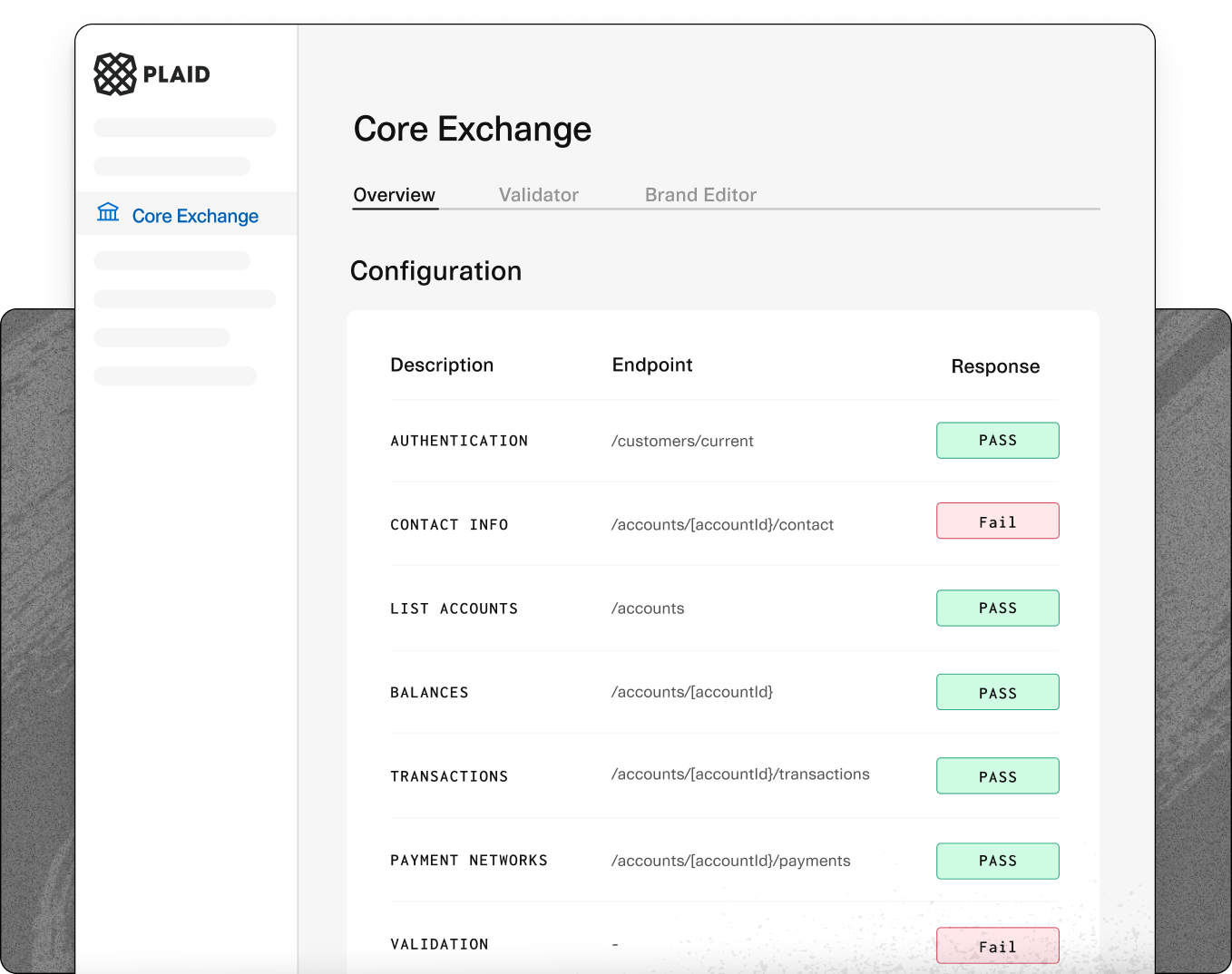Click the Fail badge for Contact Info

click(x=997, y=521)
